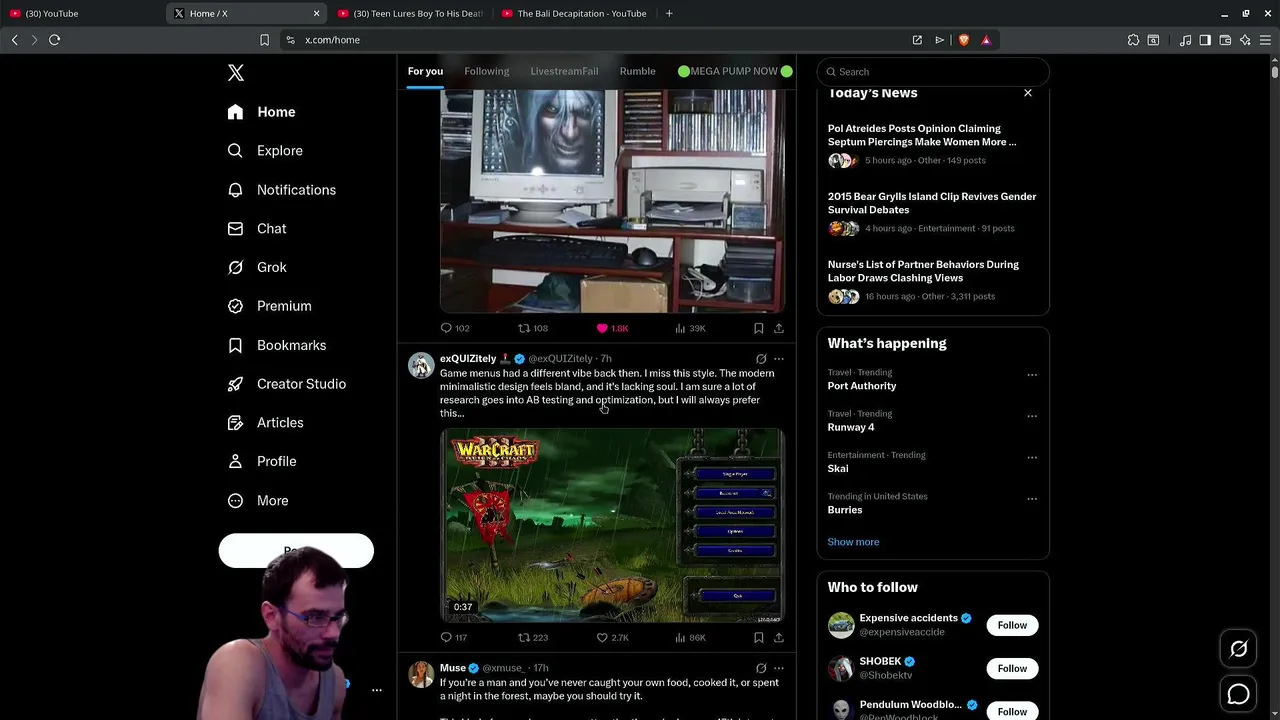Open Skai trending topic

(x=838, y=468)
